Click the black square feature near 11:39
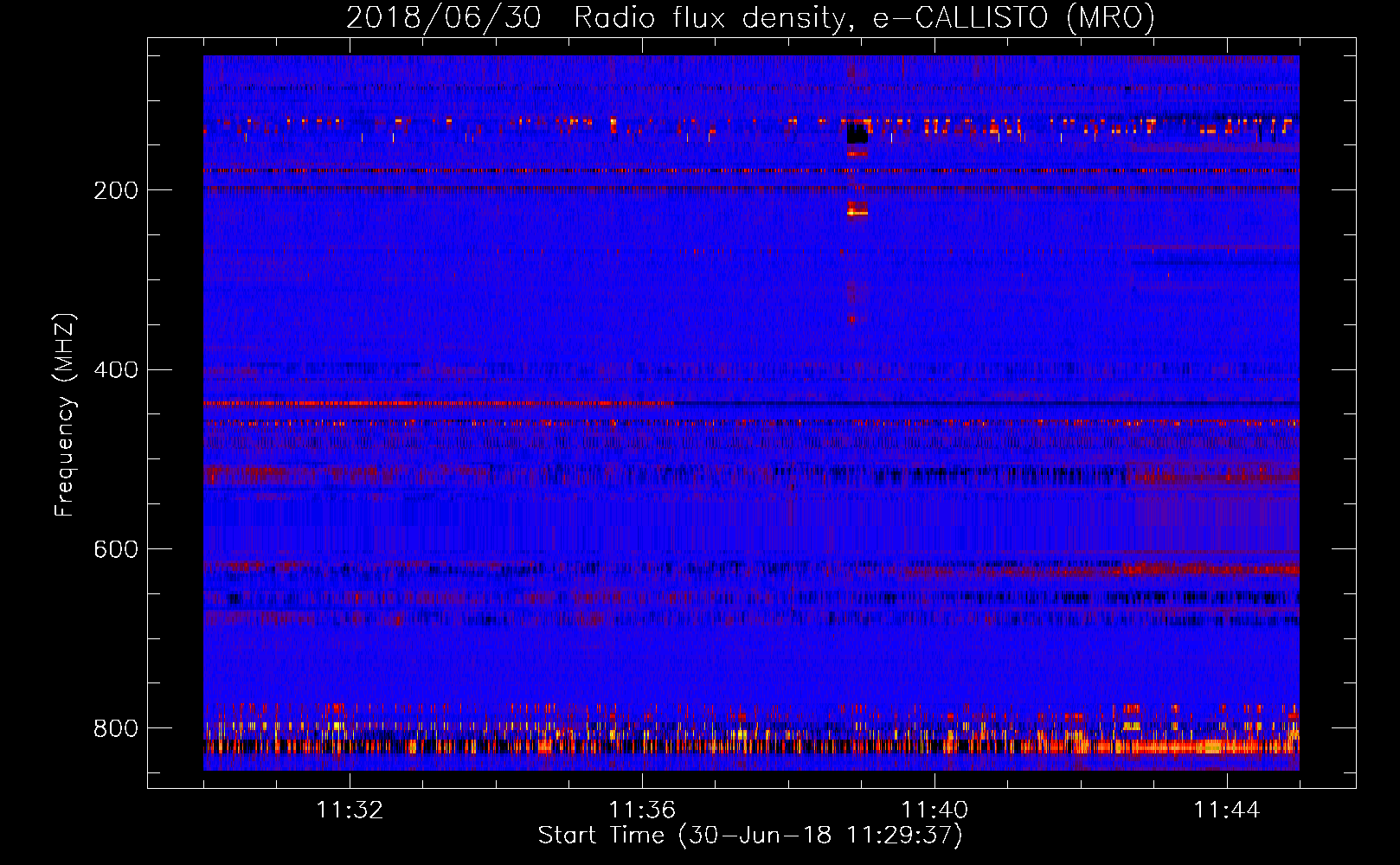The height and width of the screenshot is (865, 1400). 857,133
